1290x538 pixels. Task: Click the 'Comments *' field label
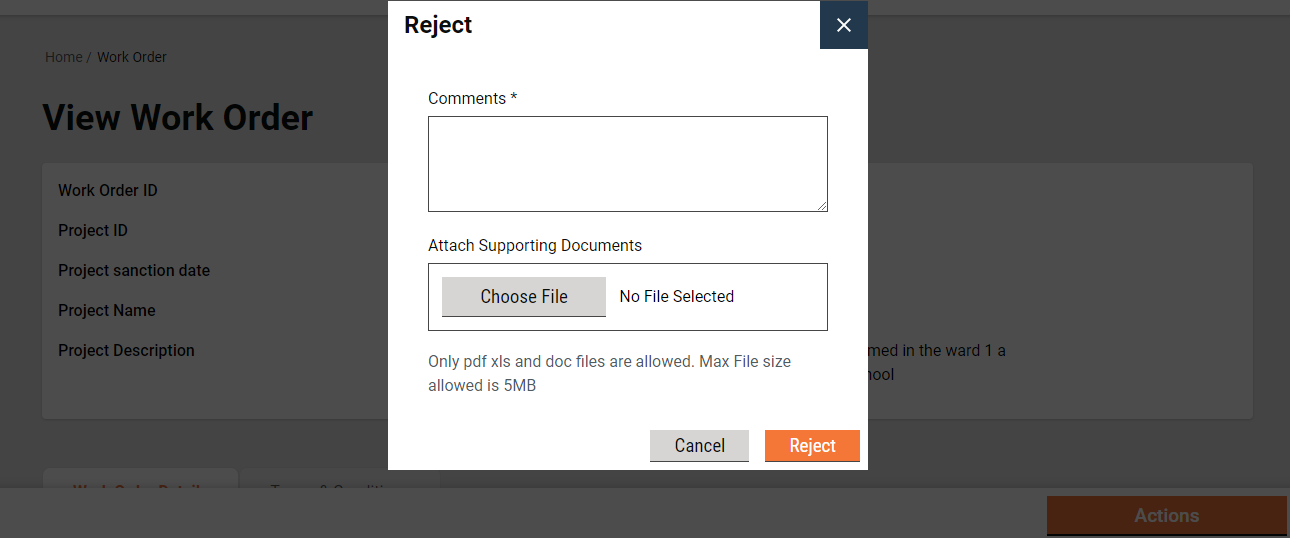pyautogui.click(x=472, y=98)
